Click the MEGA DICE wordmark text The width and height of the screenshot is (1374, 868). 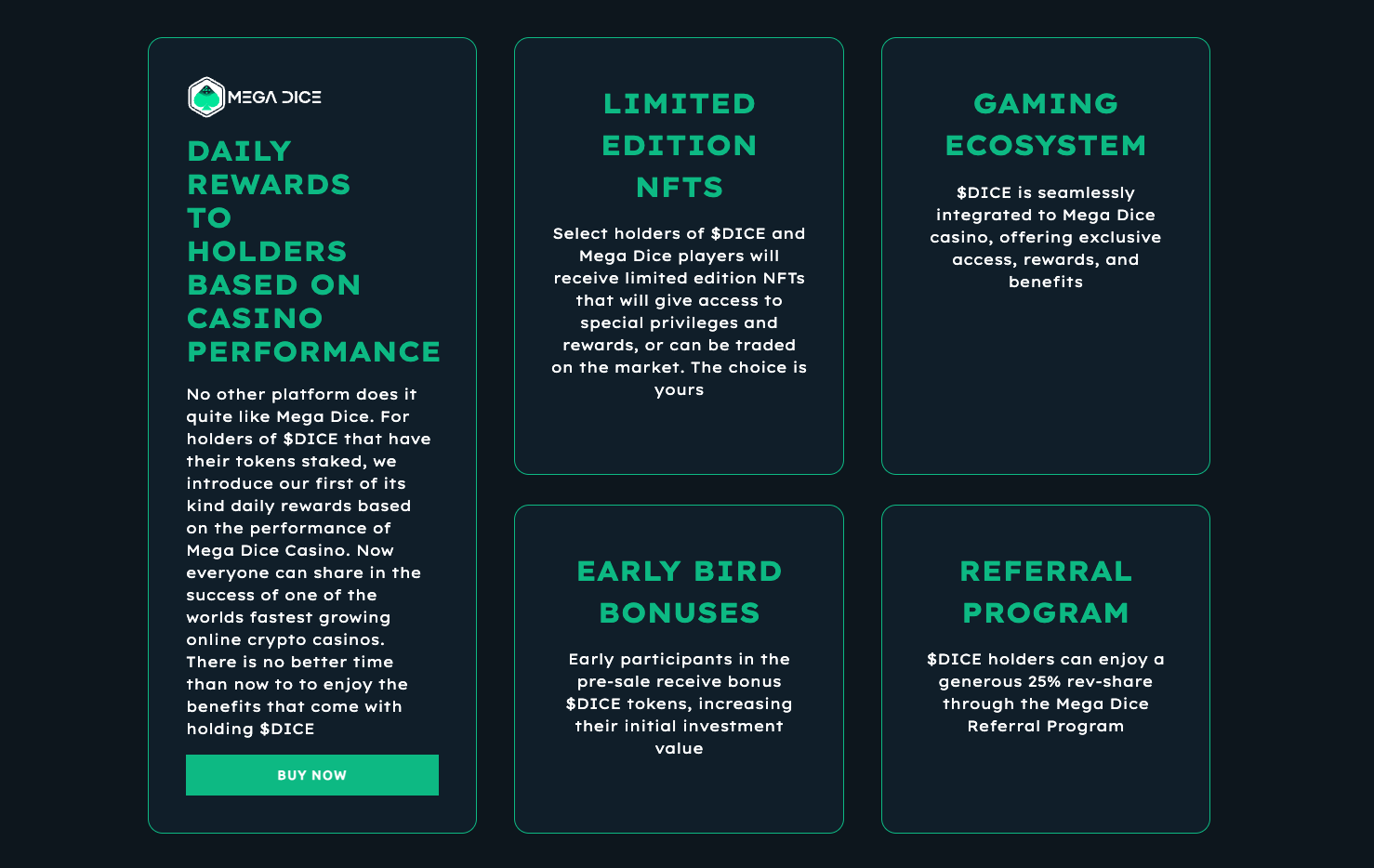[x=274, y=98]
